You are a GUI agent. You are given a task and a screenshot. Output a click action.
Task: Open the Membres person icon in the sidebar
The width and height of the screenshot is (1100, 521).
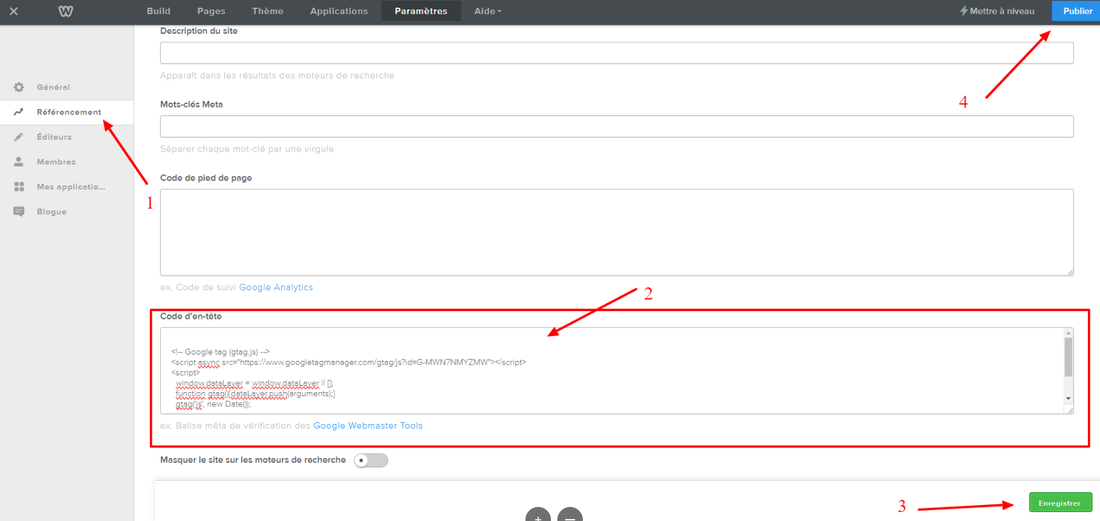point(19,162)
